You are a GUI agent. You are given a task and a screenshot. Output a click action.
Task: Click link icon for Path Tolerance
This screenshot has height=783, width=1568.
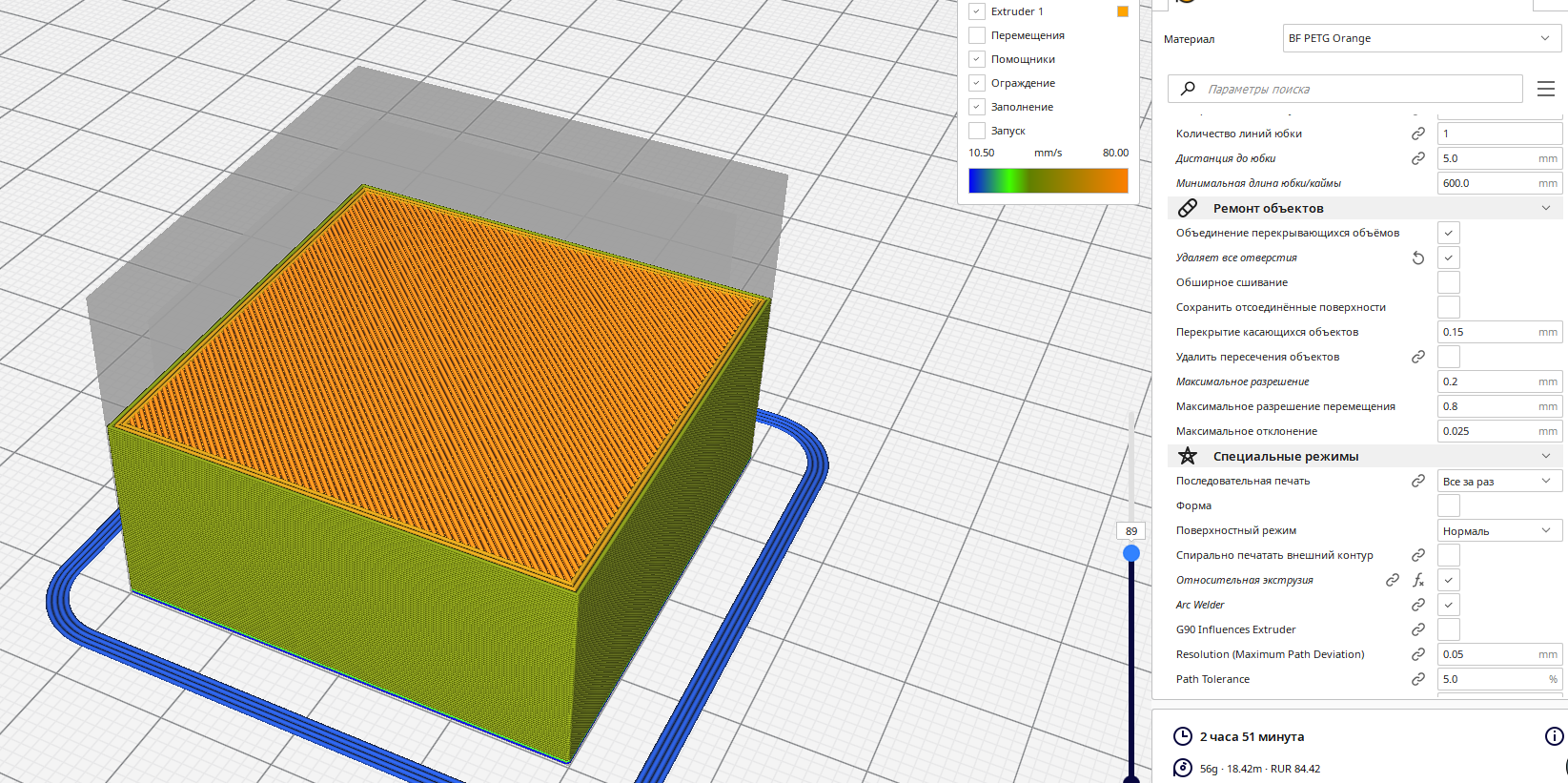(1418, 679)
